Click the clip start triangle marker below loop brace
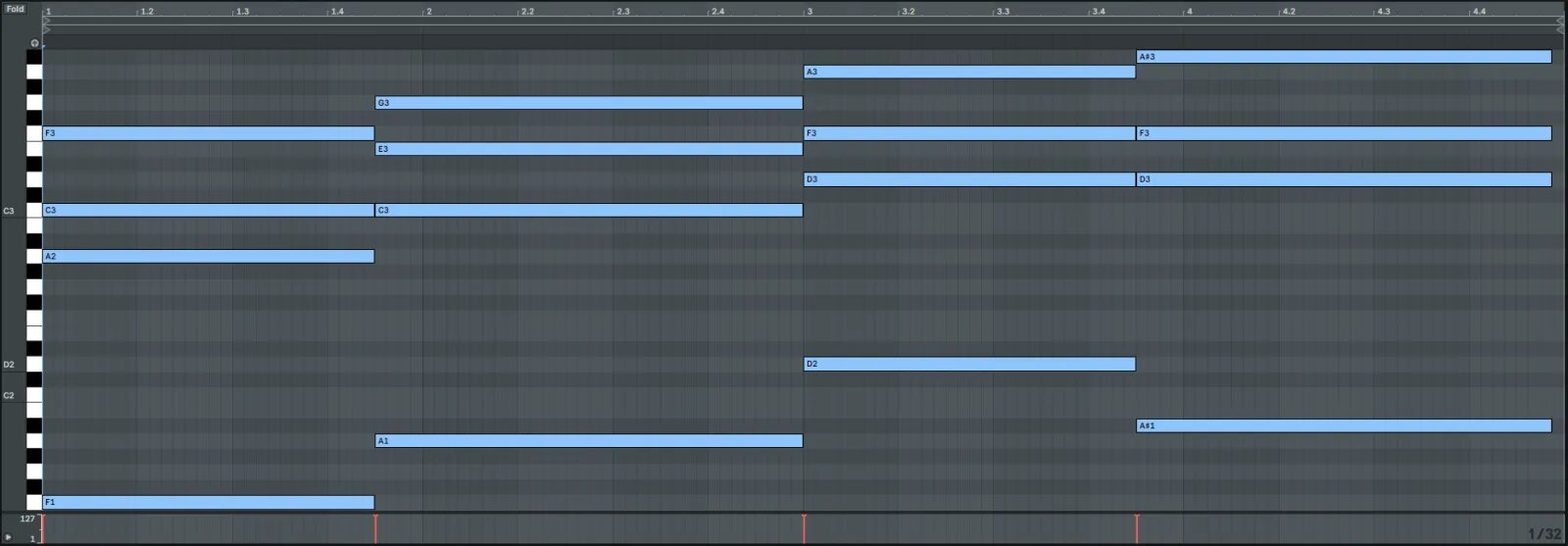 (47, 29)
